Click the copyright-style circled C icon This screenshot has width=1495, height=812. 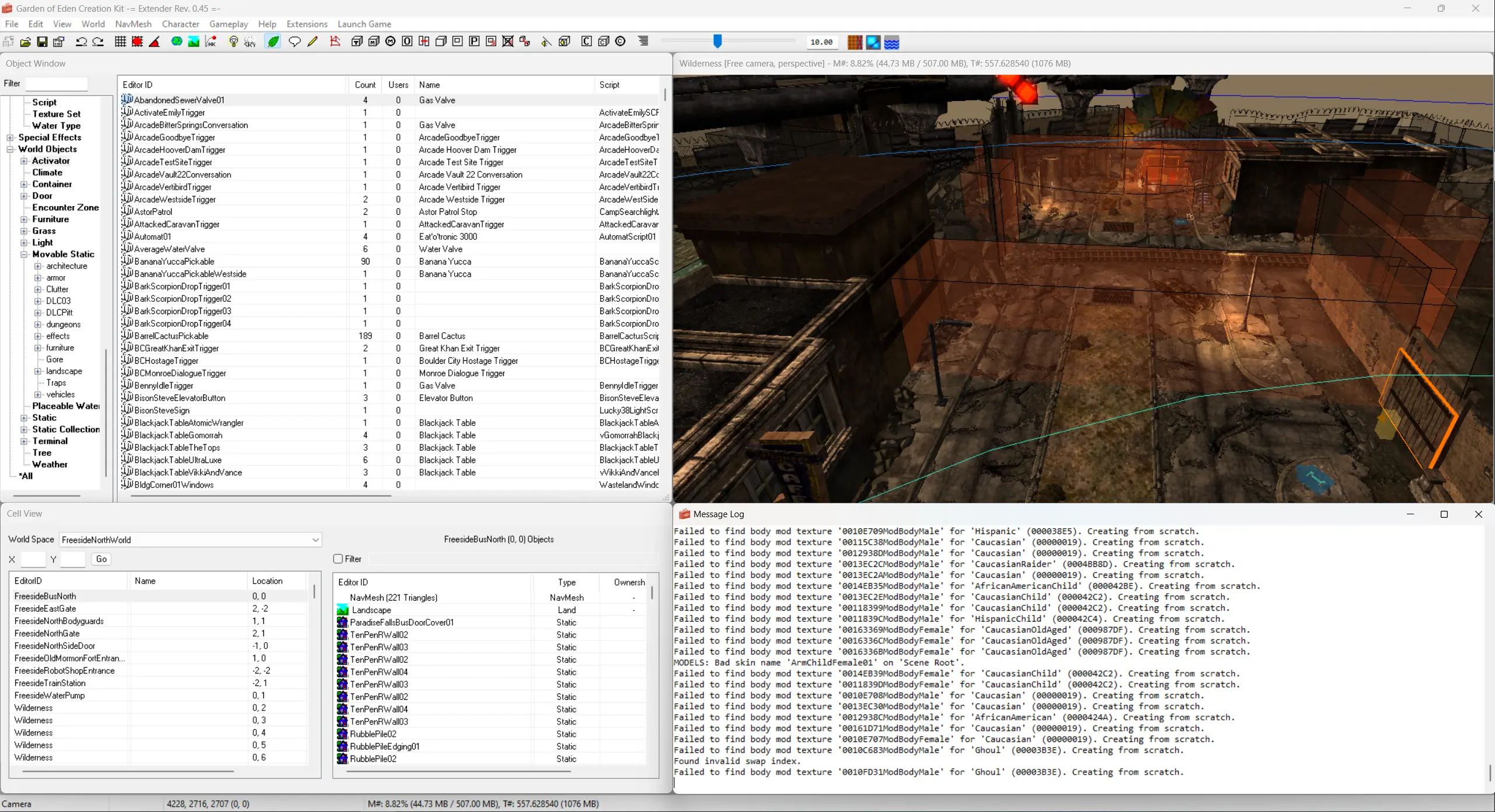(621, 42)
